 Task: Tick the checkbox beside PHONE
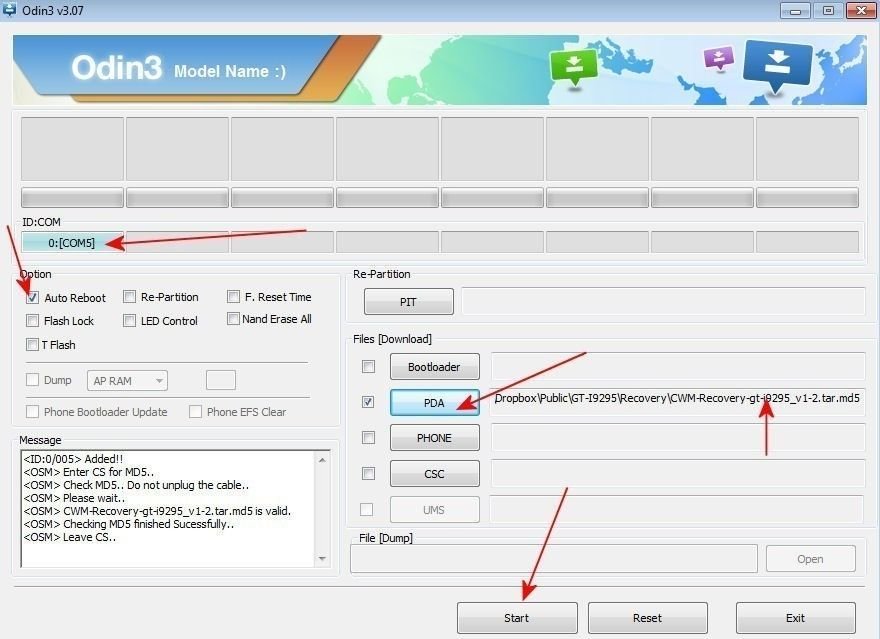pyautogui.click(x=368, y=437)
